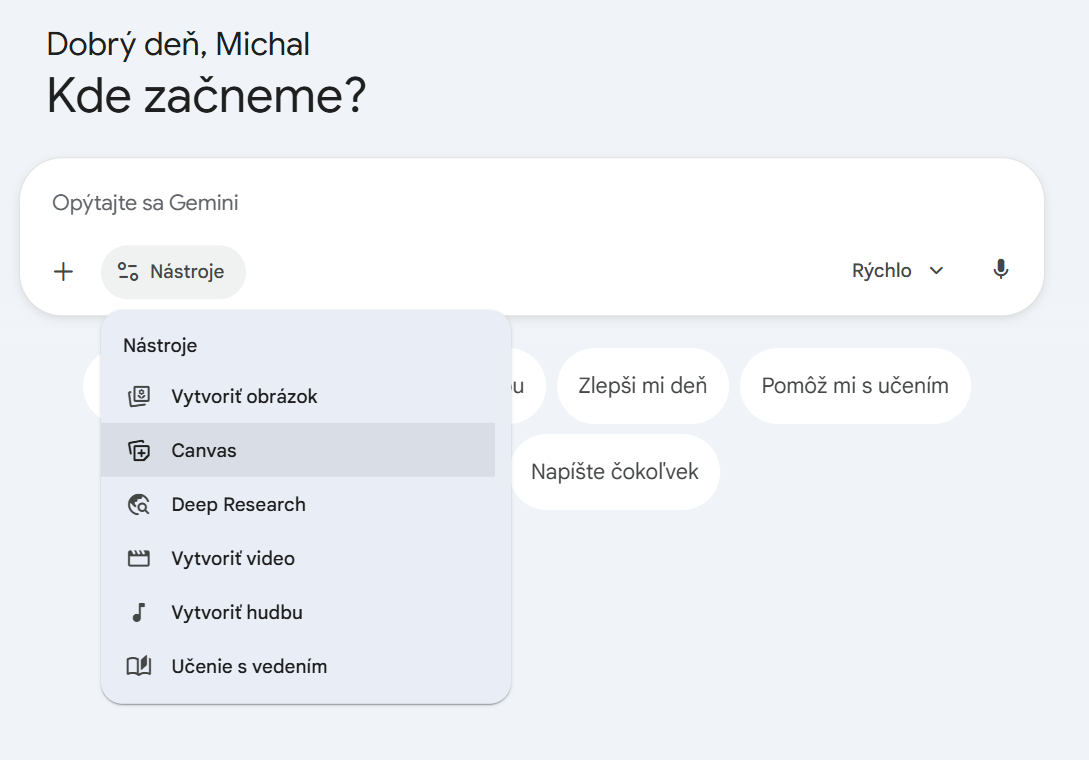This screenshot has width=1089, height=760.
Task: Click the Vytvoriť video clapperboard icon
Action: (139, 559)
